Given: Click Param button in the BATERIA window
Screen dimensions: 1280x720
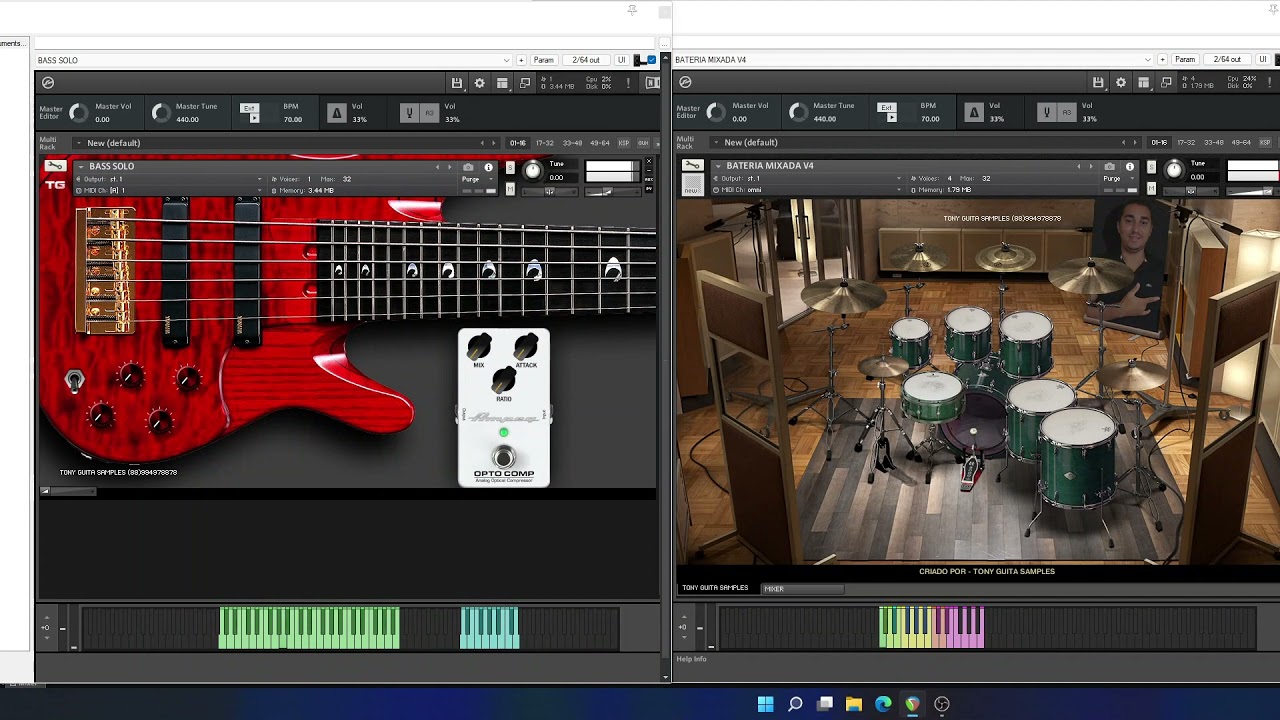Looking at the screenshot, I should tap(1184, 60).
